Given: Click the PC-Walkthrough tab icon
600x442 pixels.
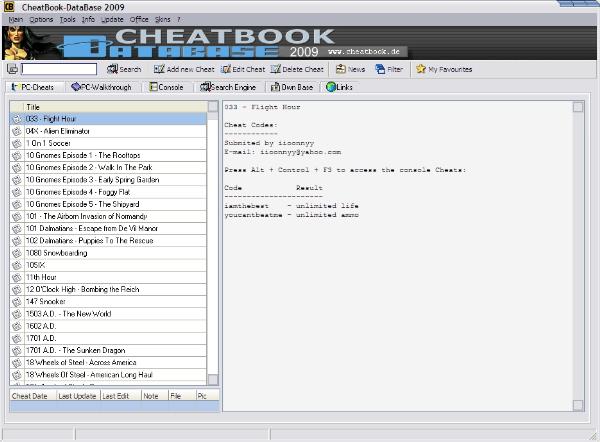Looking at the screenshot, I should [76, 87].
